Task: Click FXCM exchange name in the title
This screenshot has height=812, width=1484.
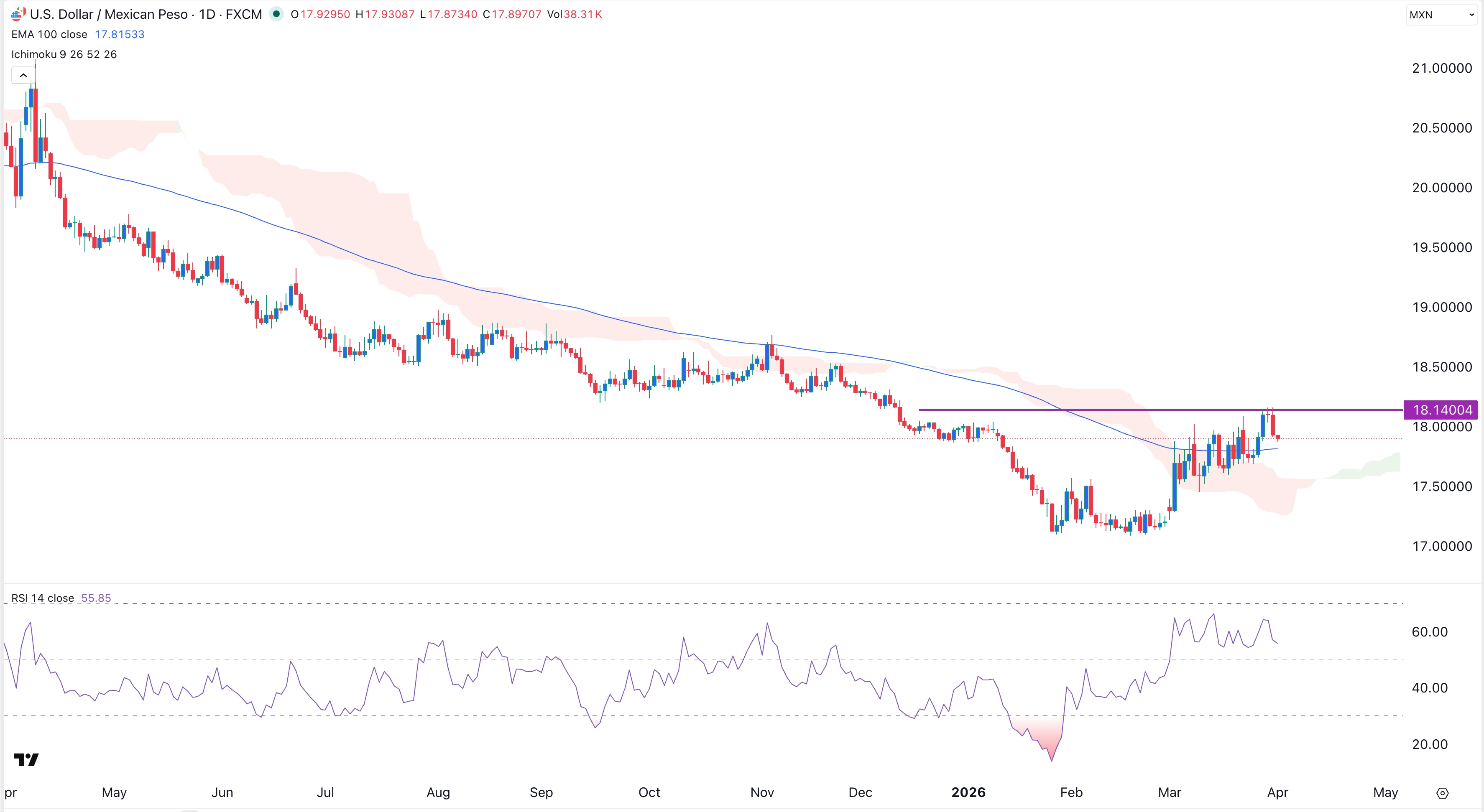Action: pyautogui.click(x=244, y=14)
